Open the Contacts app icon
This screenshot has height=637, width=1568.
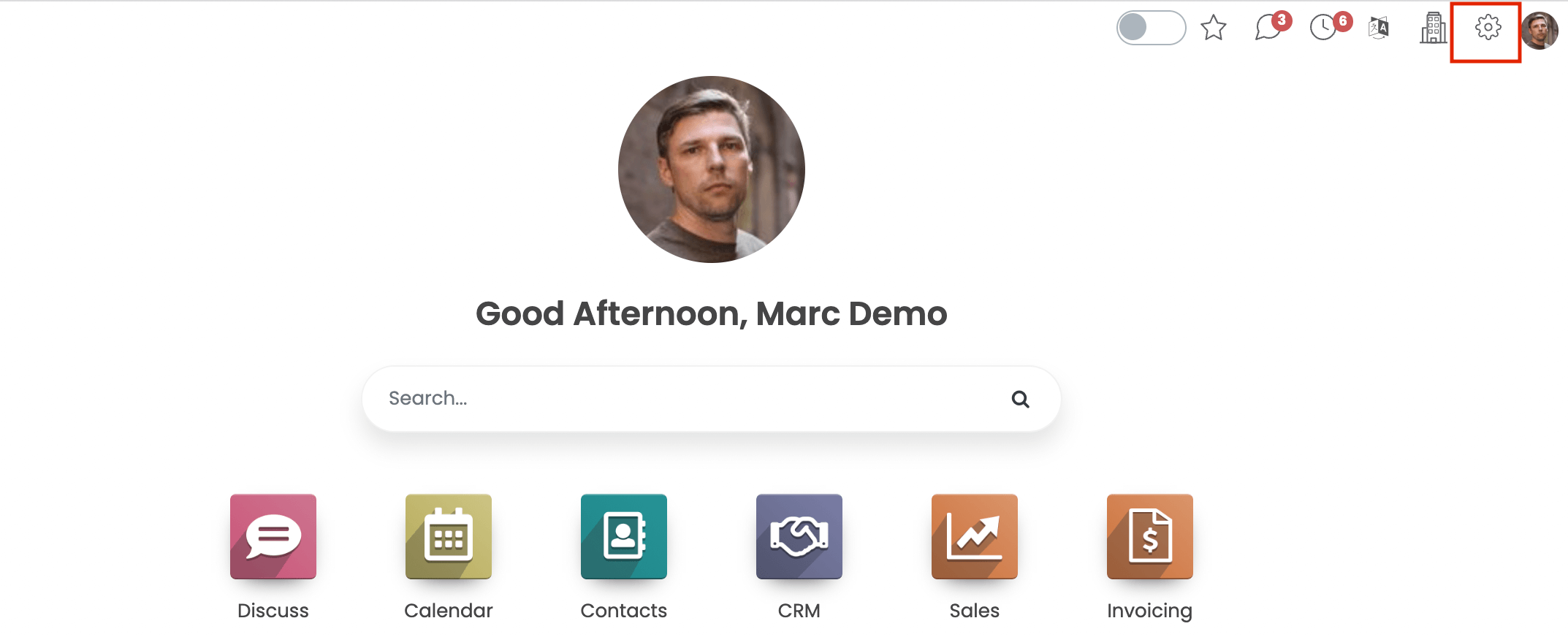[624, 536]
